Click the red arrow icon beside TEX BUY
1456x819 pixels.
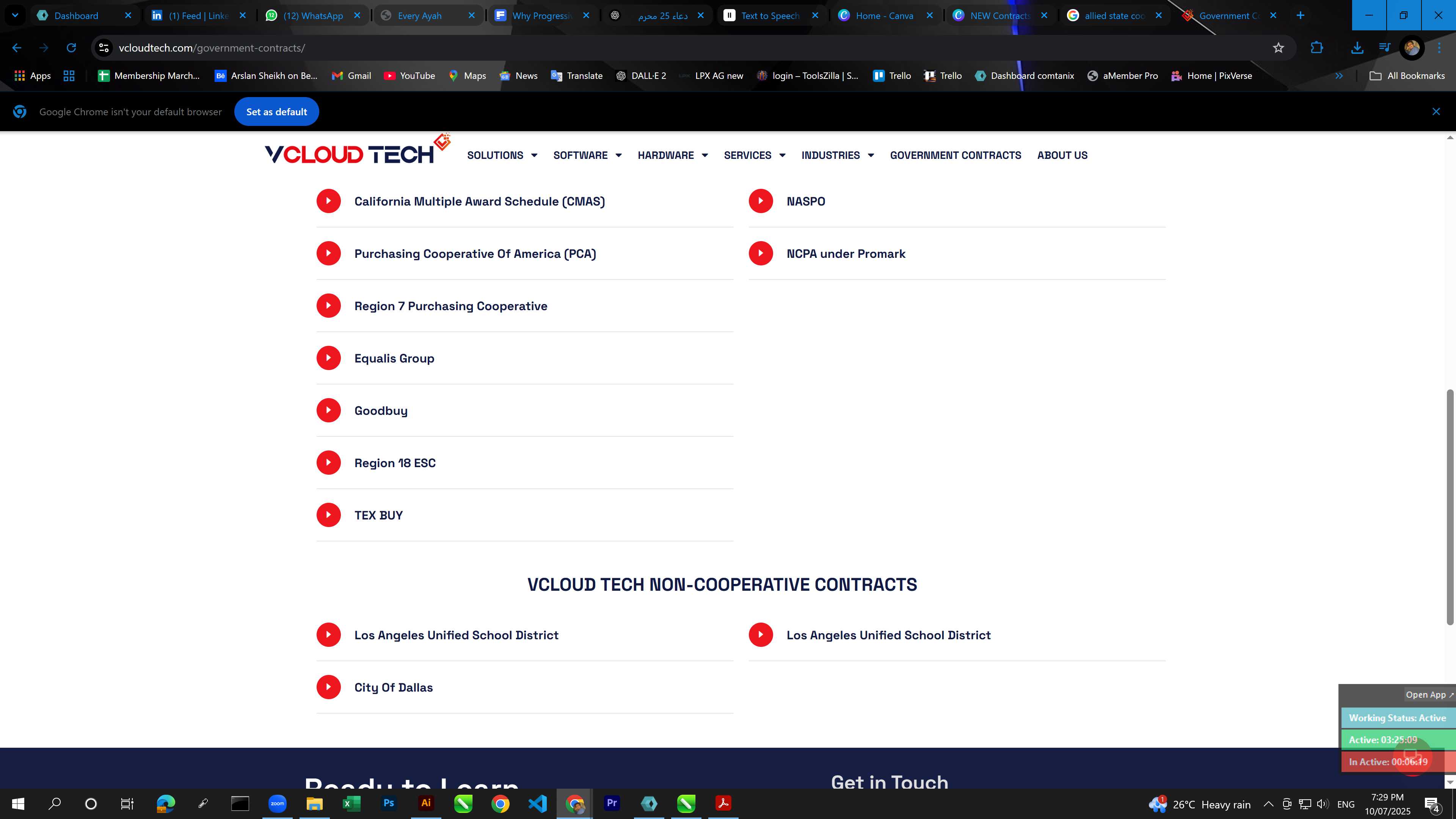click(328, 515)
